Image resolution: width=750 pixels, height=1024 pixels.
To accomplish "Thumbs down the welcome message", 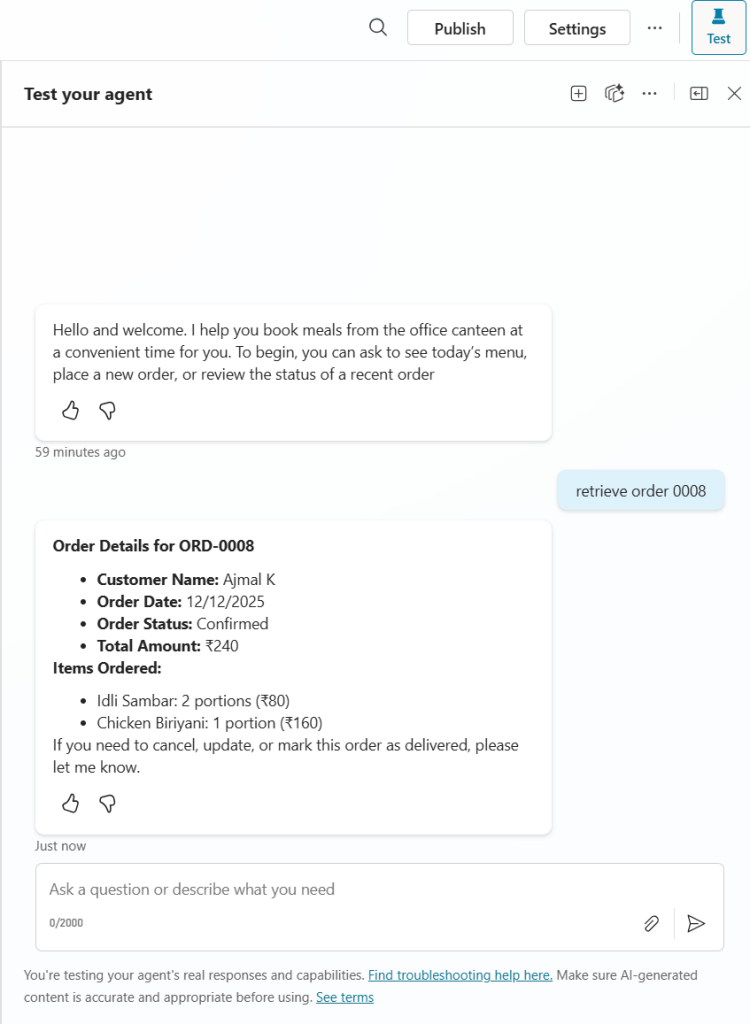I will [107, 411].
